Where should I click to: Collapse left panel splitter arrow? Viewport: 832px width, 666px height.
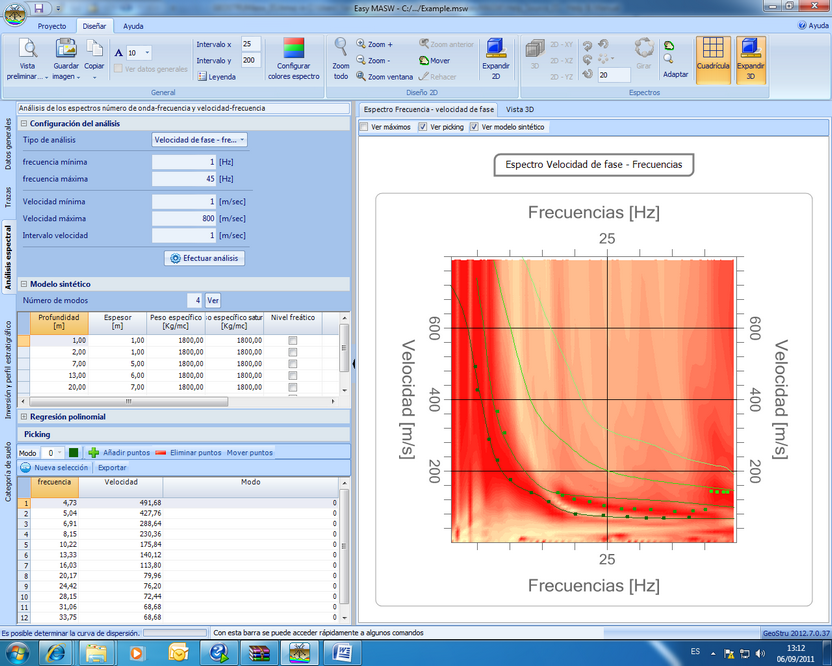coord(353,364)
